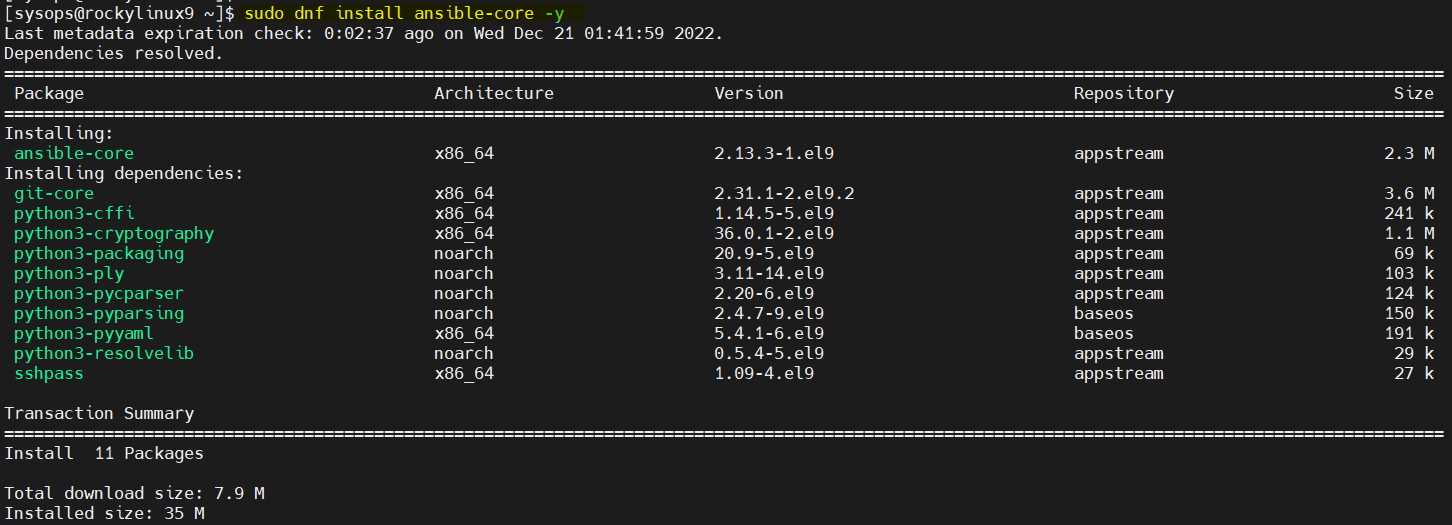Click the '69 k' size of python3-packaging

(1414, 253)
